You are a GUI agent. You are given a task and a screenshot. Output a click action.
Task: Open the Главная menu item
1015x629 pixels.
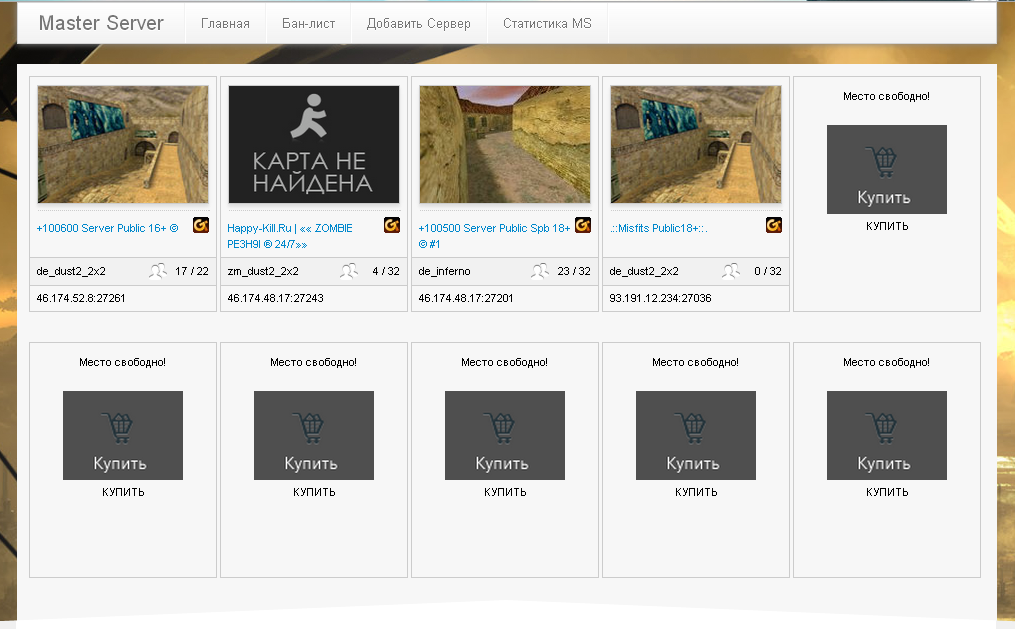click(225, 24)
